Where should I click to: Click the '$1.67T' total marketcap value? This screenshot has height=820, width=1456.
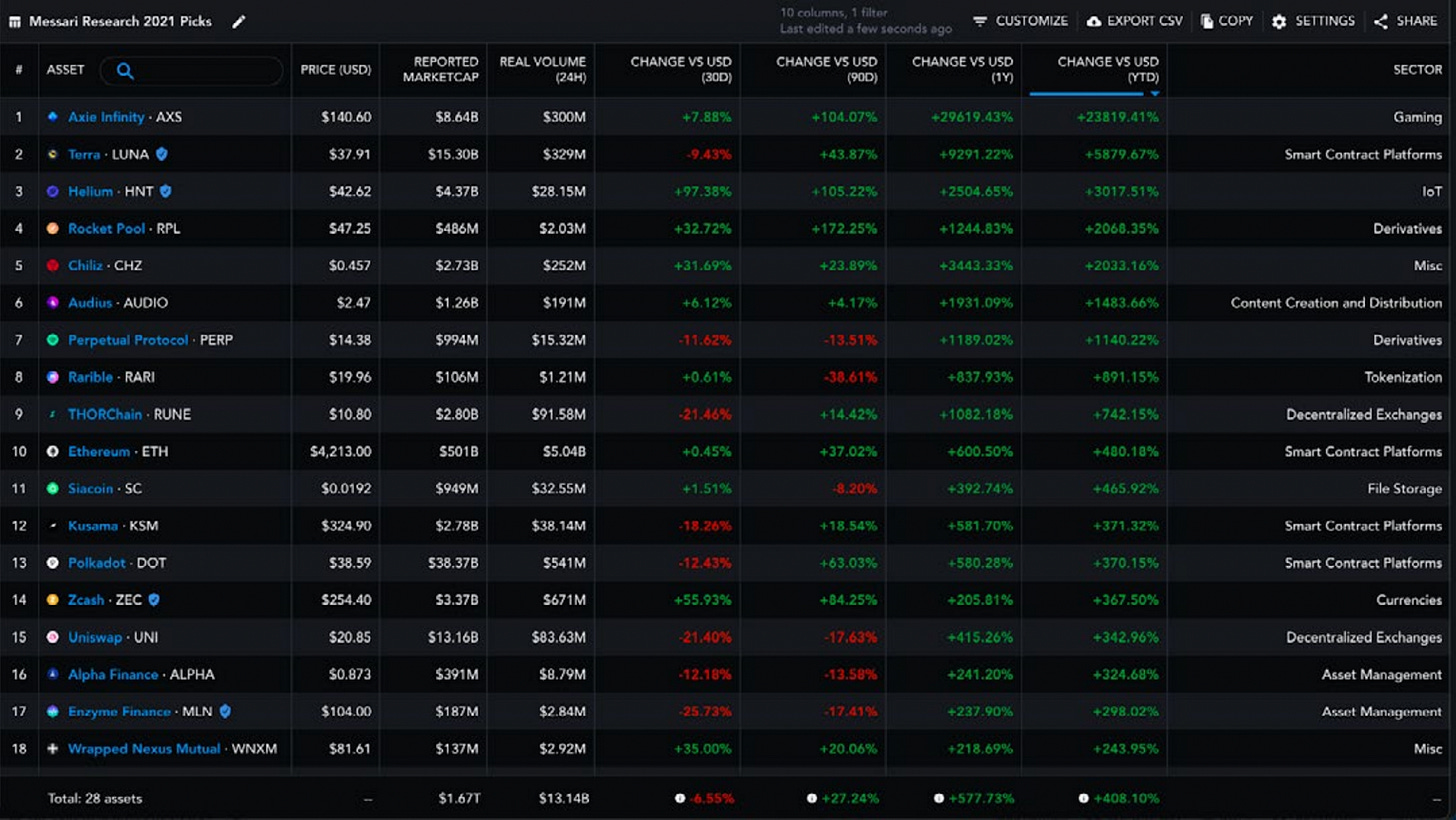pyautogui.click(x=458, y=798)
